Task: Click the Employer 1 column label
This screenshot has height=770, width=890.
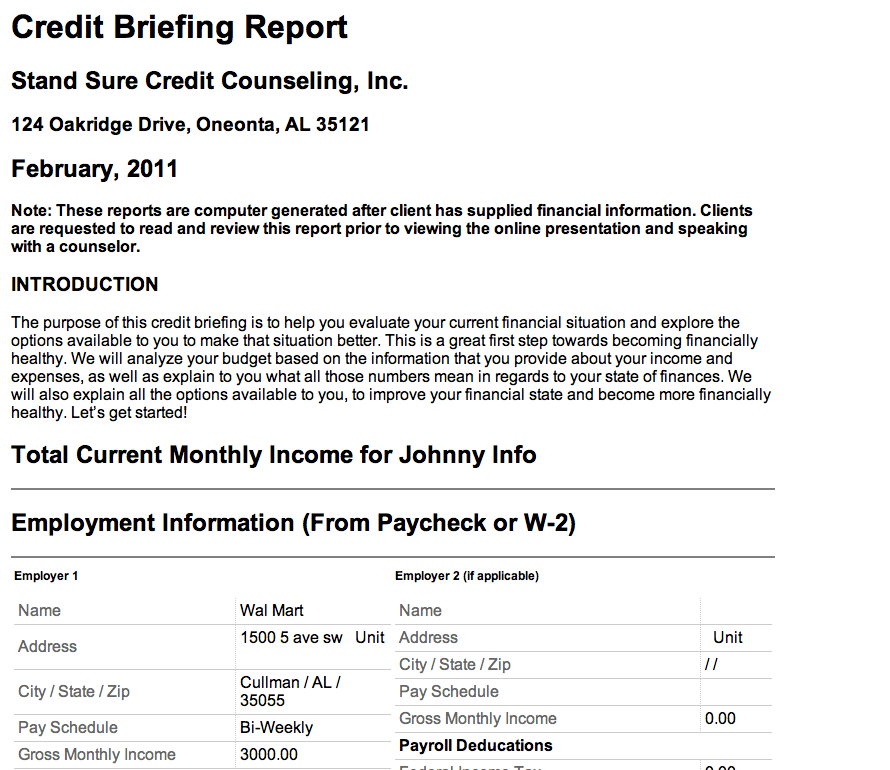Action: tap(46, 576)
